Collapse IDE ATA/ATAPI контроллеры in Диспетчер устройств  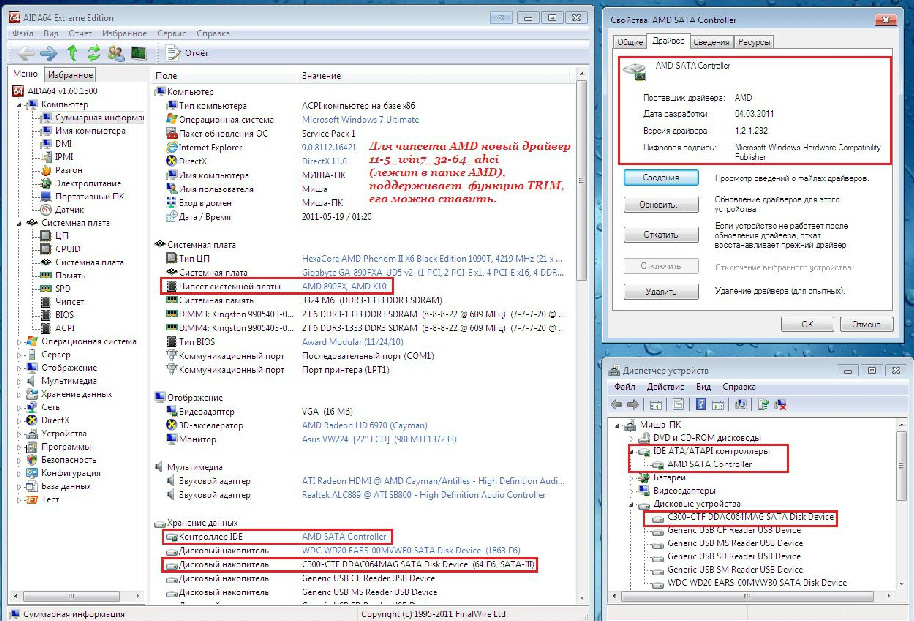click(x=631, y=451)
